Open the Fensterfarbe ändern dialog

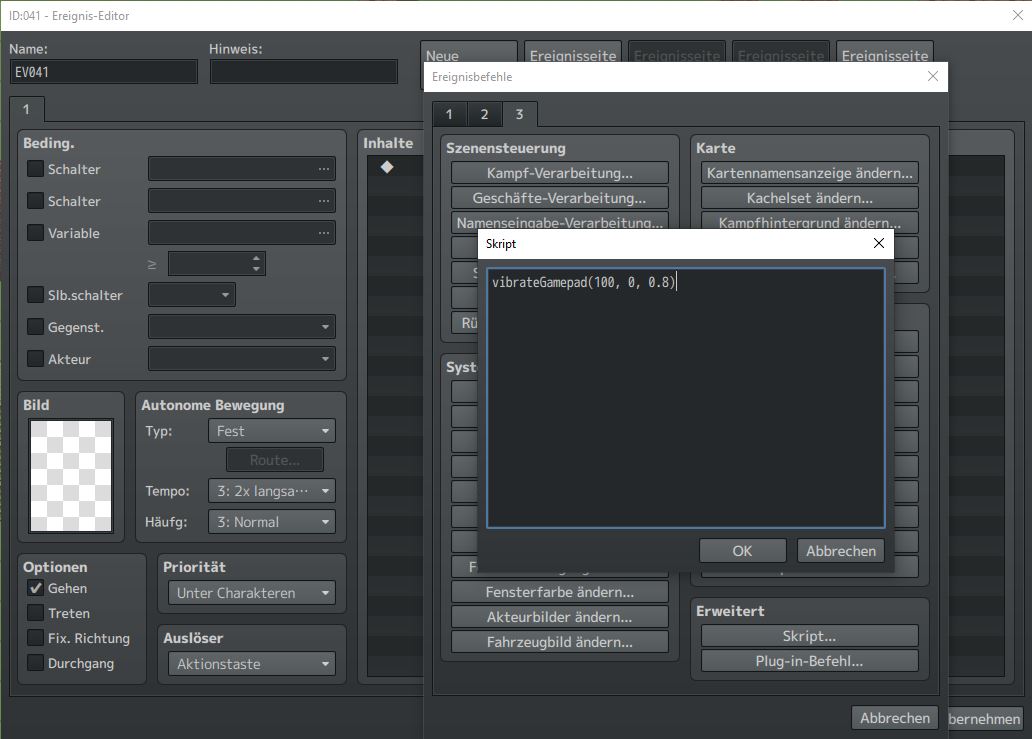tap(559, 591)
